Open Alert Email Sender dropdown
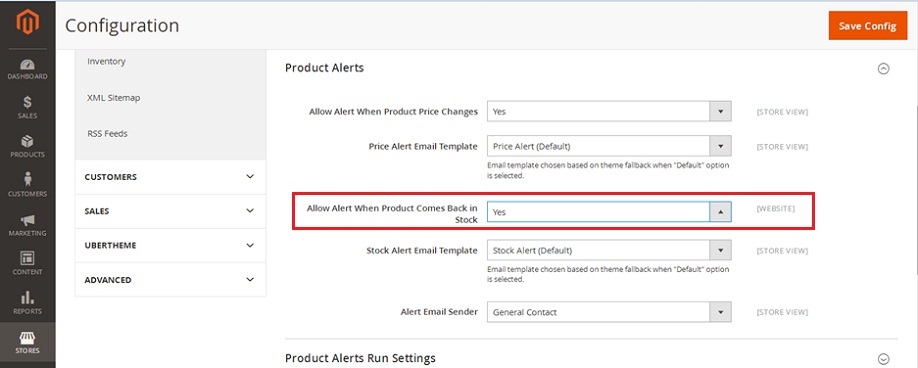918x368 pixels. [x=609, y=312]
